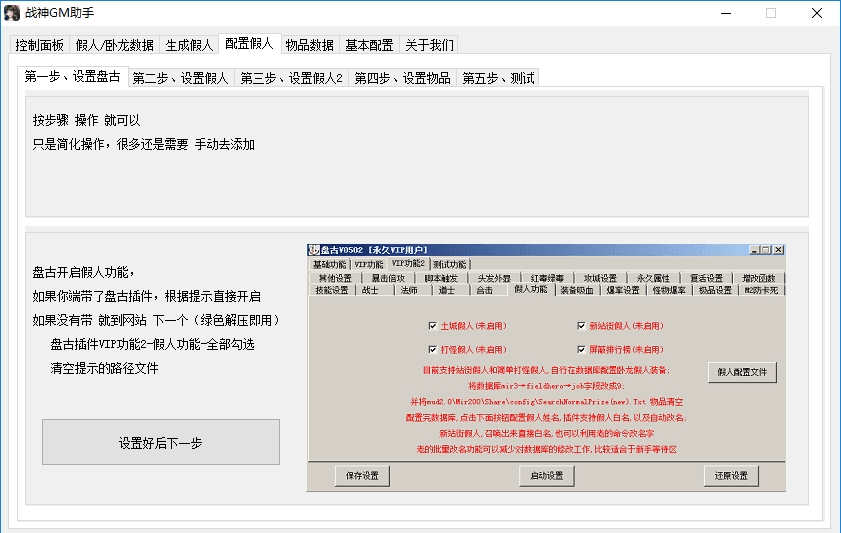Open the 基本配置 tab

tap(369, 45)
